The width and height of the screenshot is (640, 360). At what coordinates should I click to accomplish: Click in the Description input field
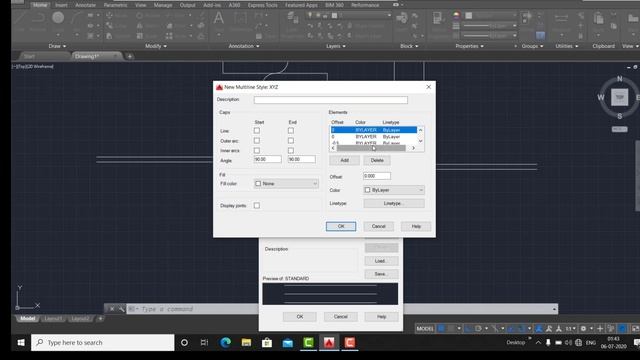331,100
